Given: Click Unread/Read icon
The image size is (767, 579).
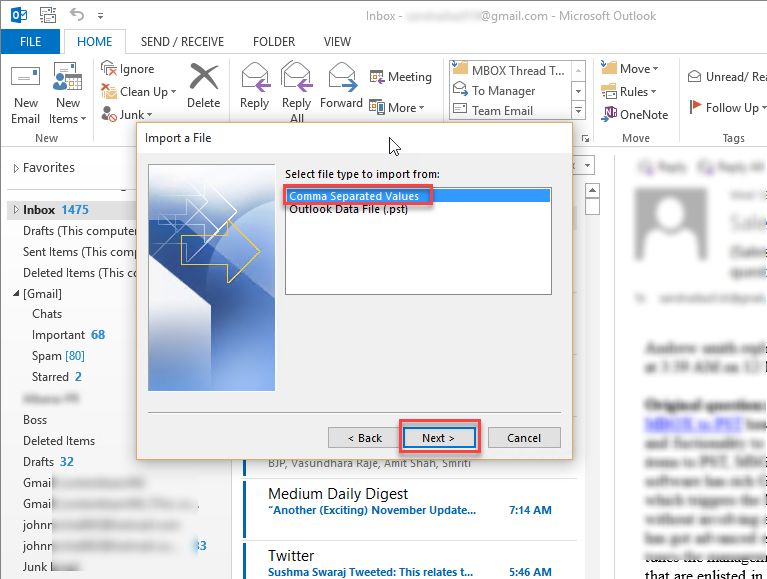Looking at the screenshot, I should (x=694, y=77).
